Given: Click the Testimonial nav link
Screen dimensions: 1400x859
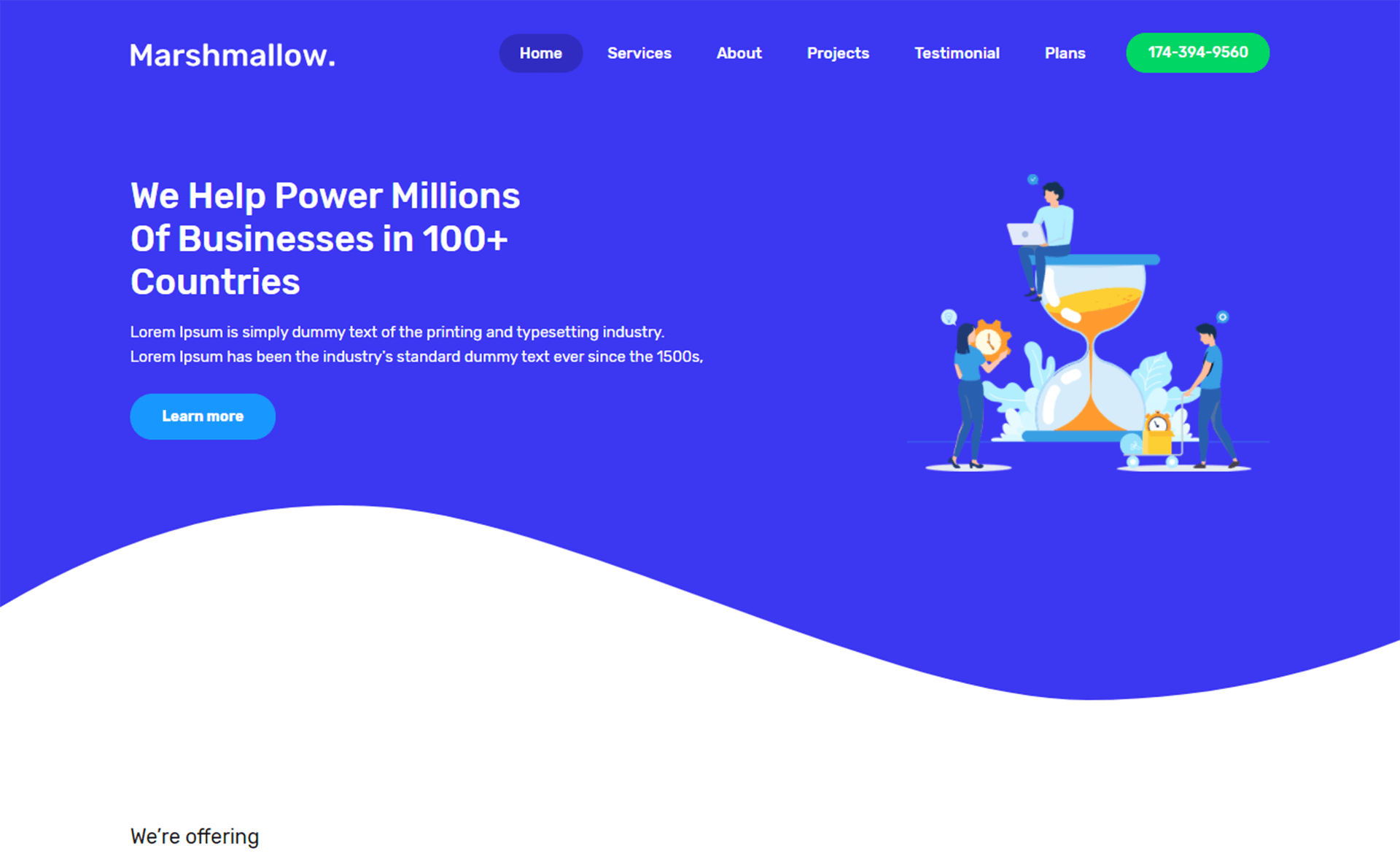Looking at the screenshot, I should pyautogui.click(x=955, y=53).
